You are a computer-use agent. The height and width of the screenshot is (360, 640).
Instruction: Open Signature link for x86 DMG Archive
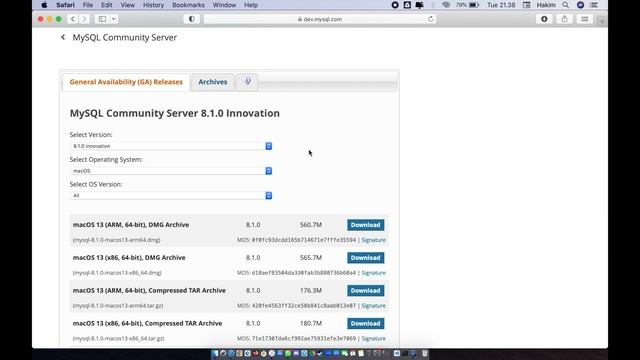pyautogui.click(x=373, y=273)
